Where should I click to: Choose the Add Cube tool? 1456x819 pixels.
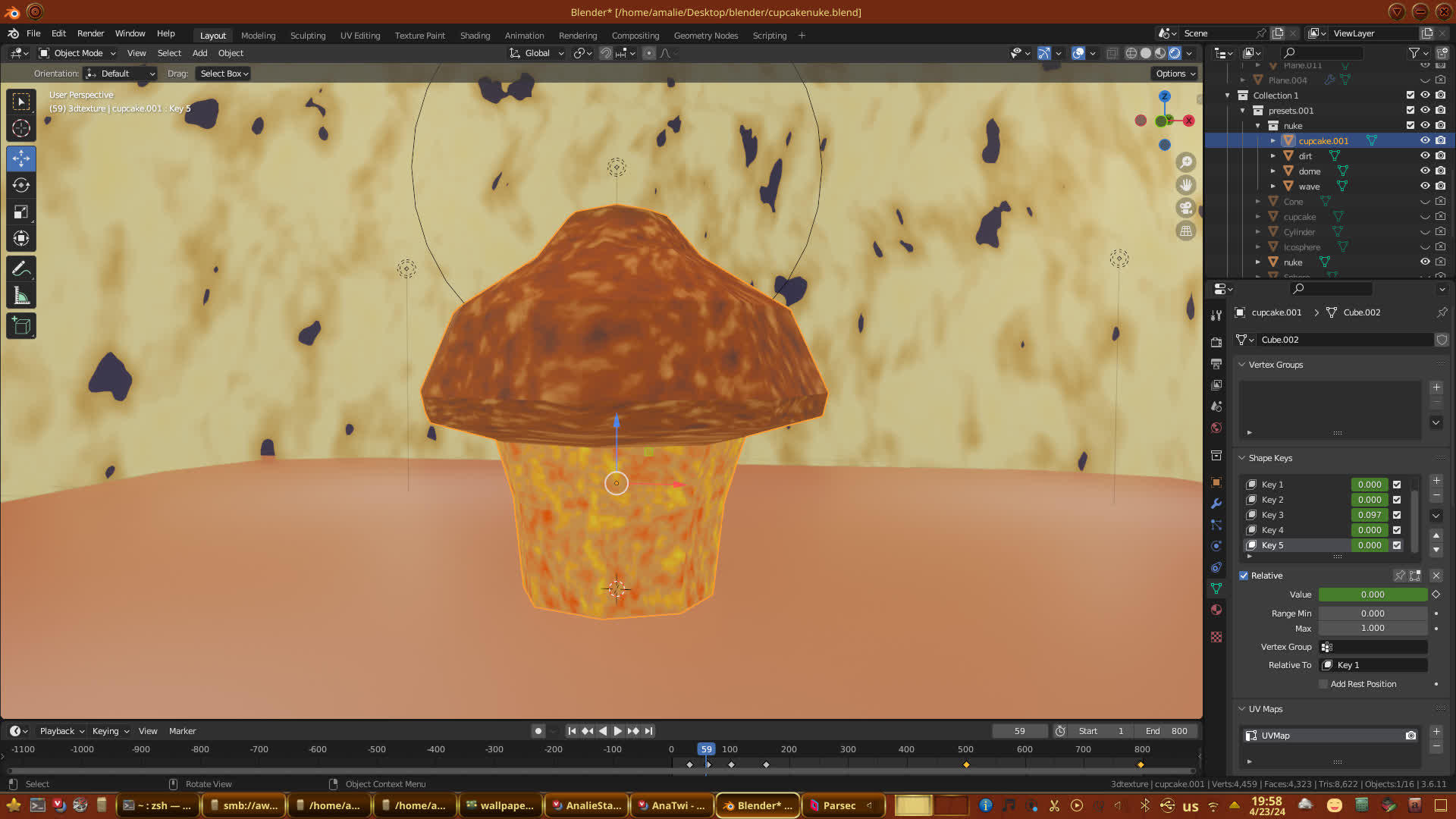pyautogui.click(x=21, y=327)
